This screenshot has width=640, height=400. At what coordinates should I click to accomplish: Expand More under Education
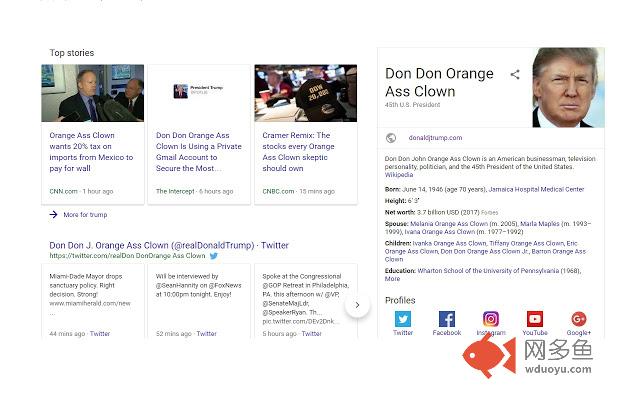392,279
